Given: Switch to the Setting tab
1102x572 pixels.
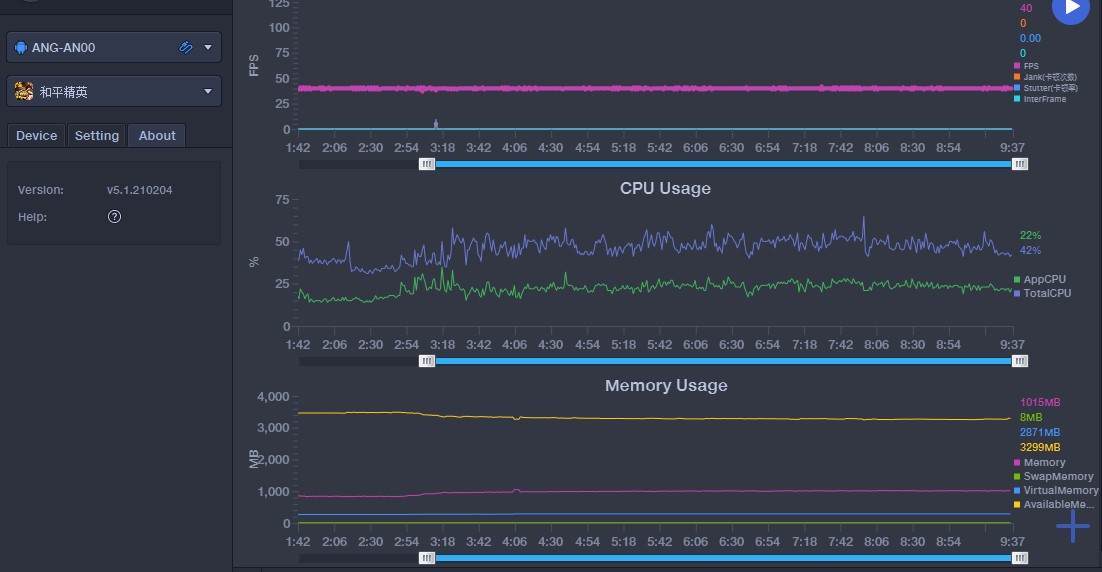Looking at the screenshot, I should [x=97, y=136].
